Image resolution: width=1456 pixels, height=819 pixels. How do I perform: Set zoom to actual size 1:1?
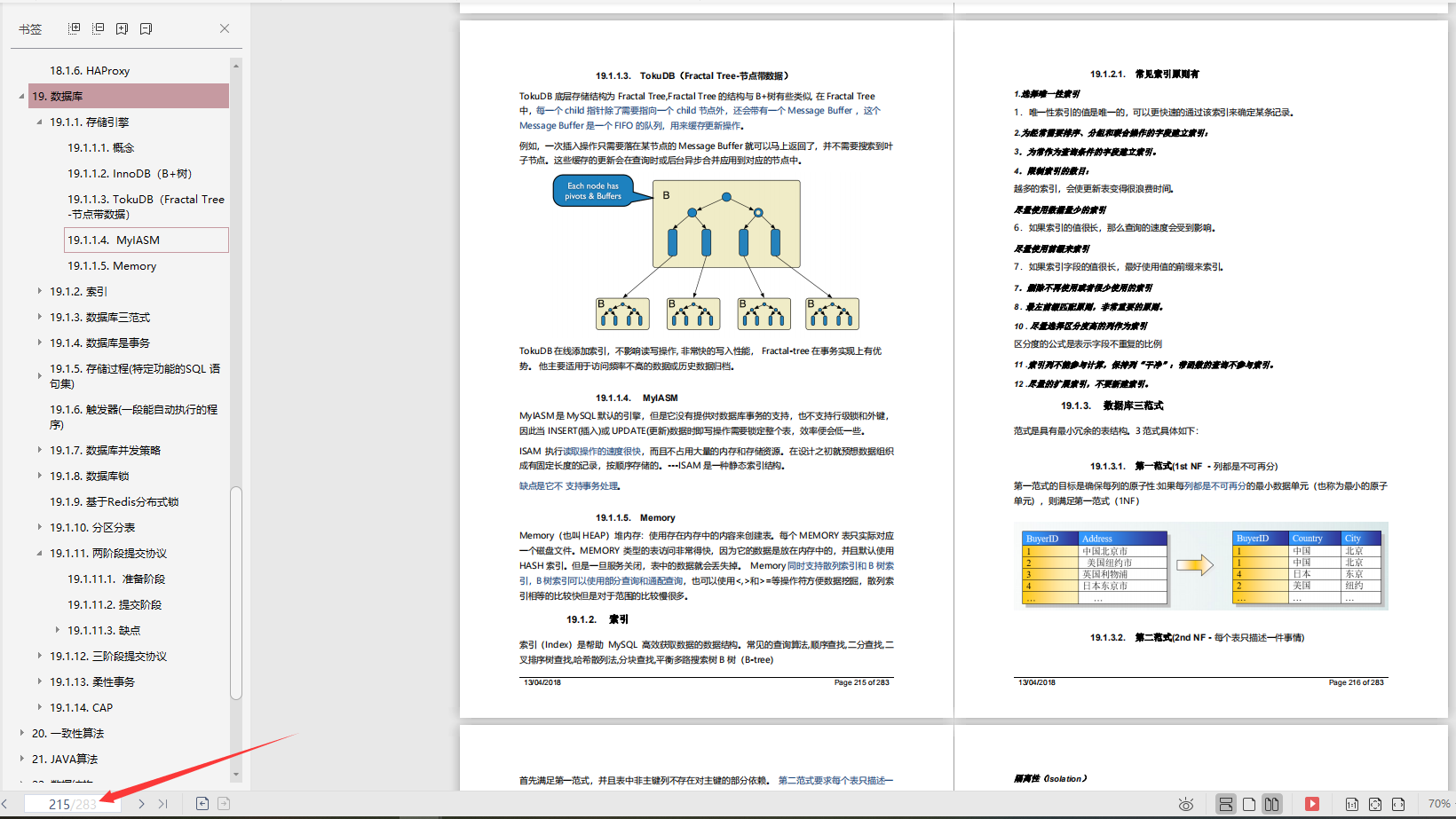[1351, 804]
